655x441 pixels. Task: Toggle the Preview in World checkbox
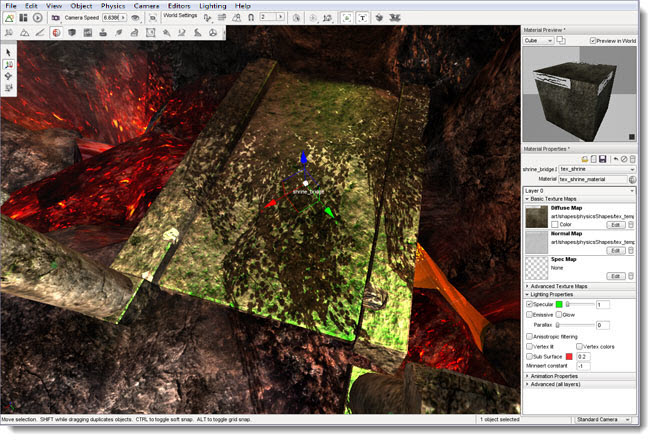(x=593, y=41)
